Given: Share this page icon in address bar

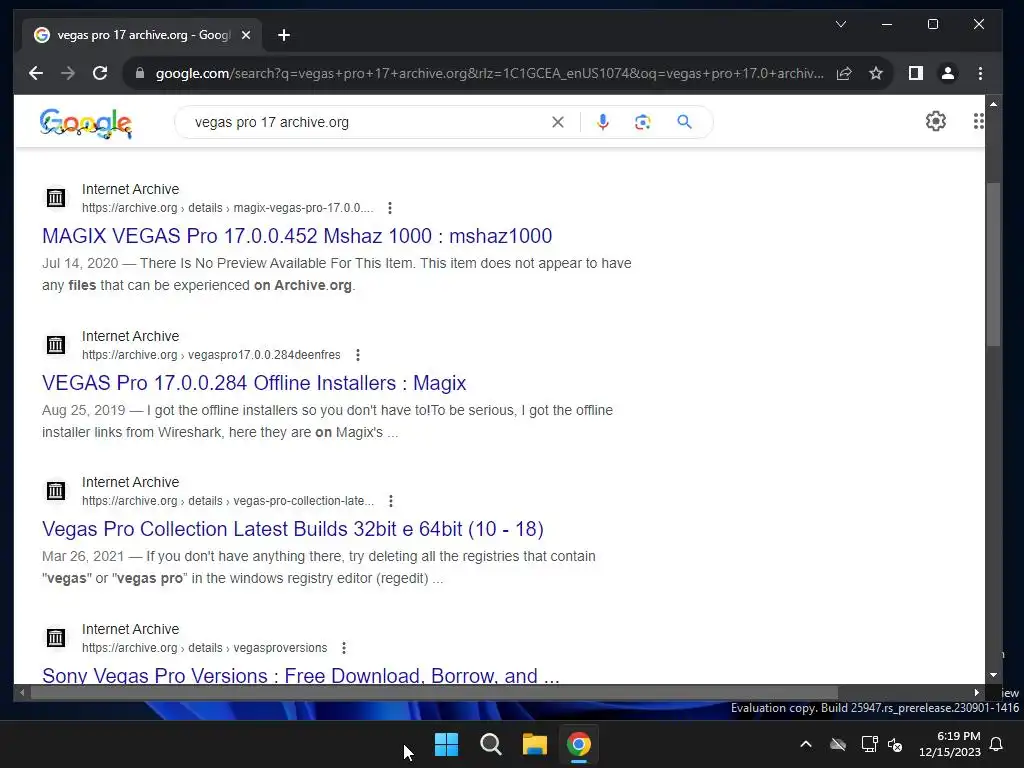Looking at the screenshot, I should pyautogui.click(x=844, y=73).
